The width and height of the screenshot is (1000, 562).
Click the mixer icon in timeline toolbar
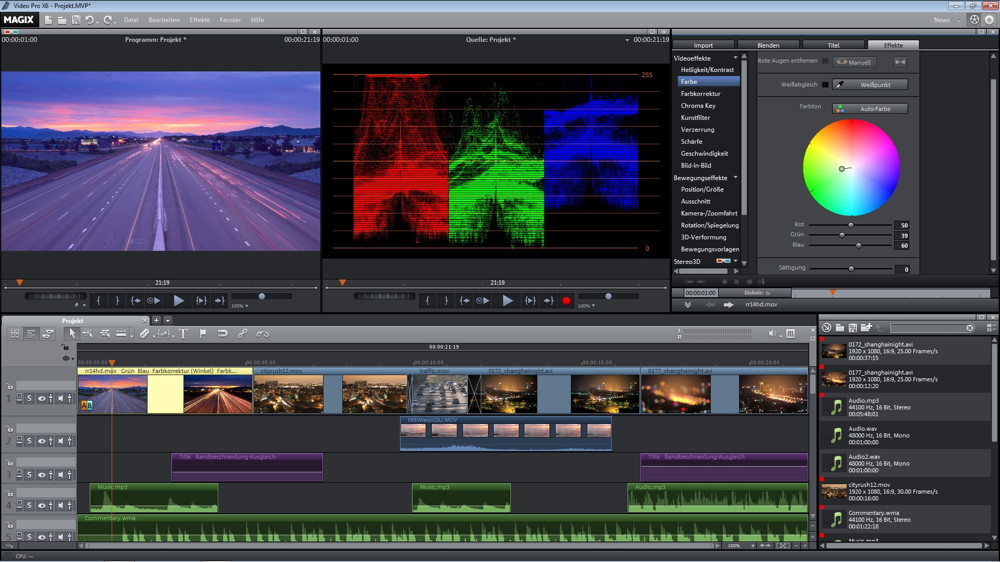[x=790, y=334]
